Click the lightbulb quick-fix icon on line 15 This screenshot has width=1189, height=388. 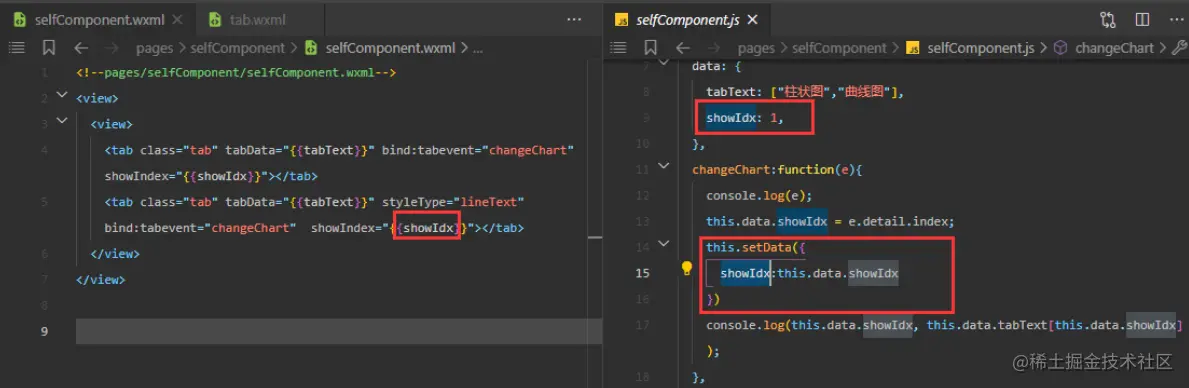tap(687, 268)
